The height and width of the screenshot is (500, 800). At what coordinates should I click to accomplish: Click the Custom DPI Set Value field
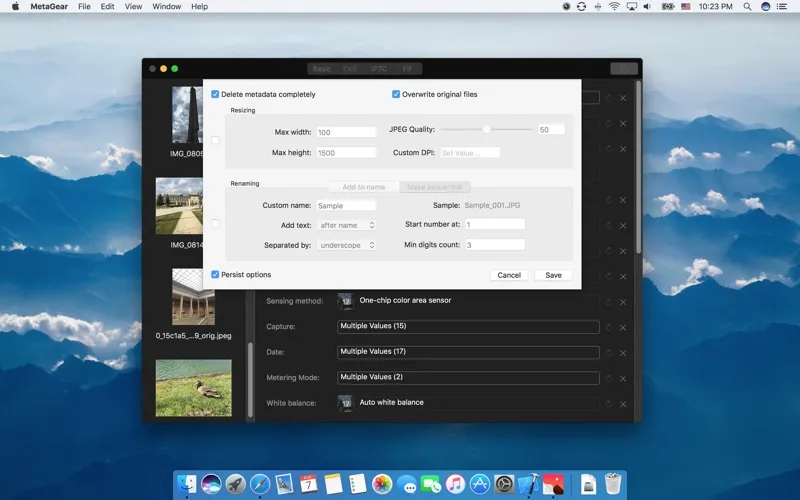click(x=470, y=153)
